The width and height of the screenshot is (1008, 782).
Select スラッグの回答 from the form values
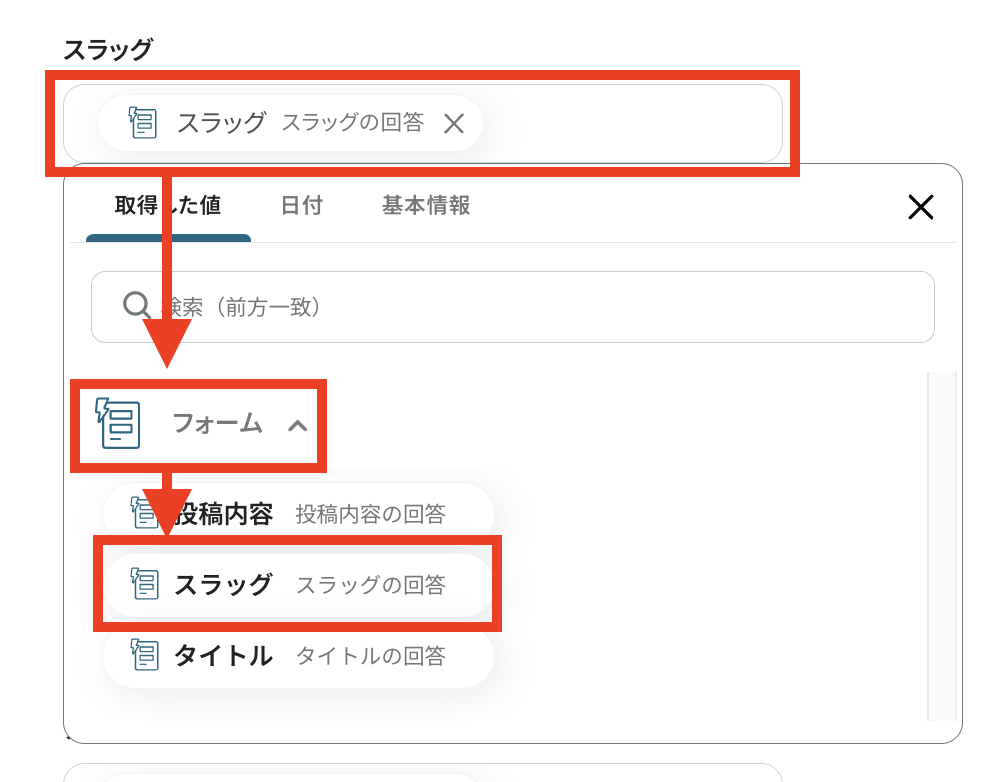pos(370,585)
